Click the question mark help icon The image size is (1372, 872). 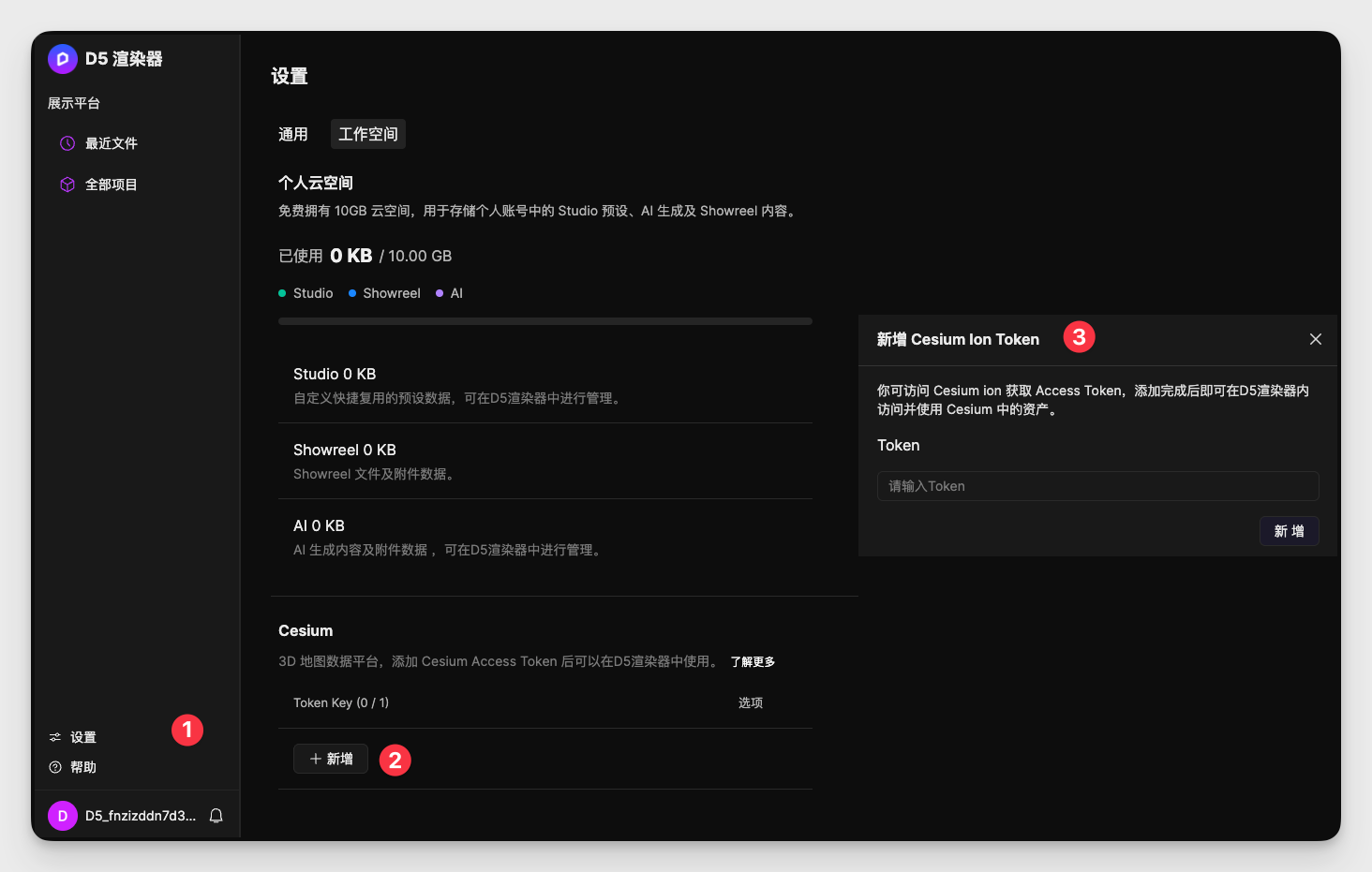point(55,767)
